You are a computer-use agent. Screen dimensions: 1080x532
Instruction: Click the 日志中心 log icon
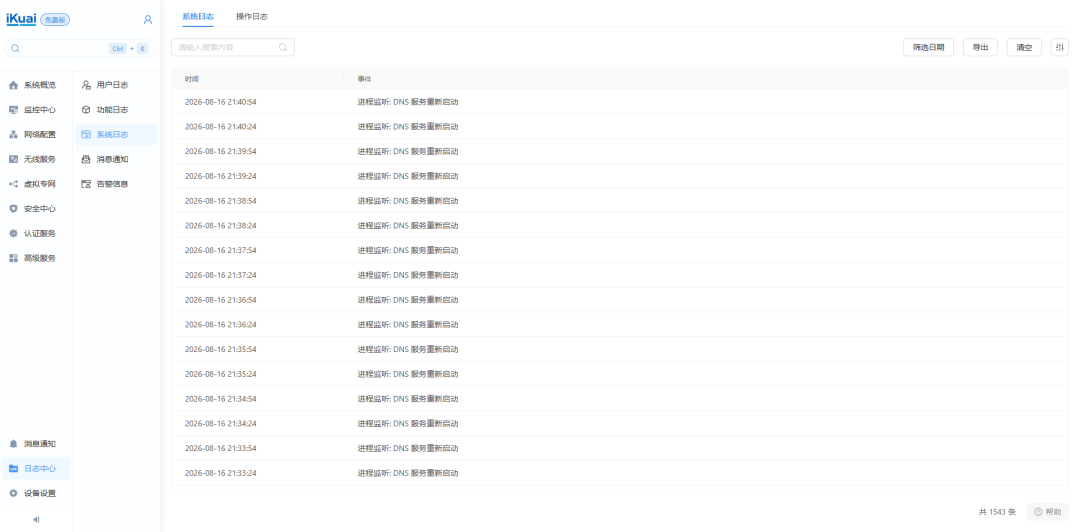click(x=13, y=469)
